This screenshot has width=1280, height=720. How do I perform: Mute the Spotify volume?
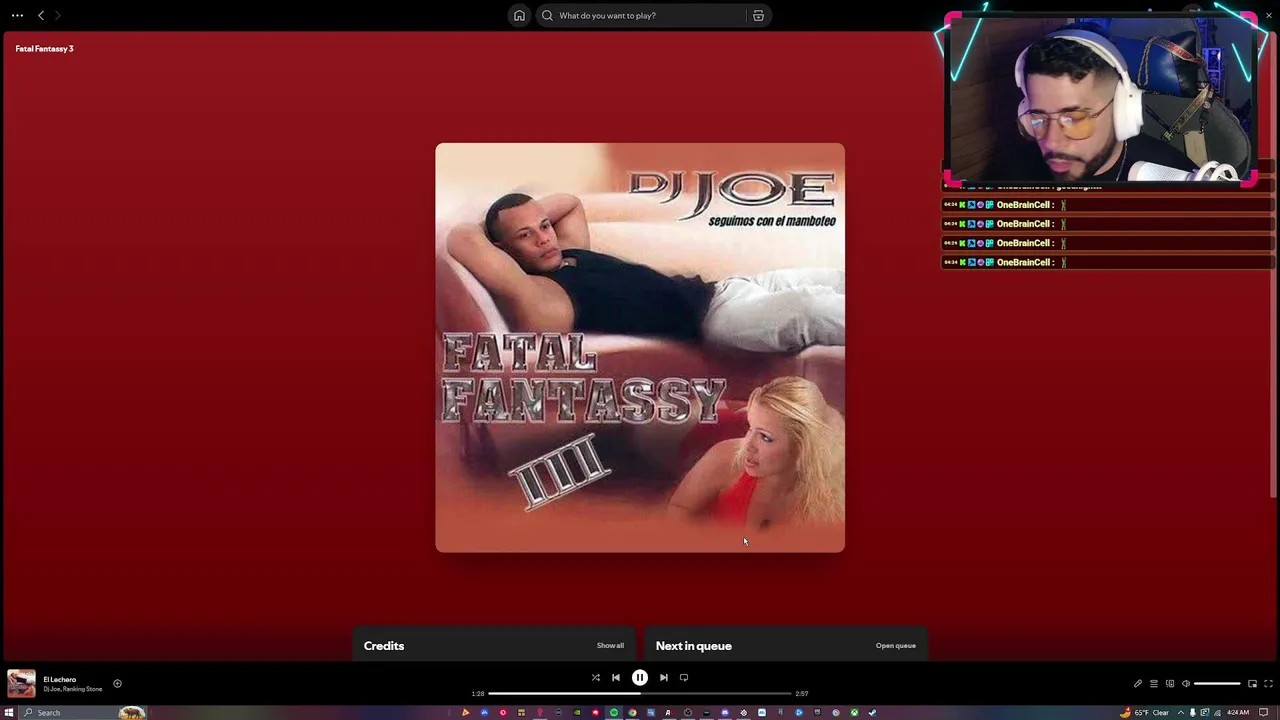point(1186,684)
